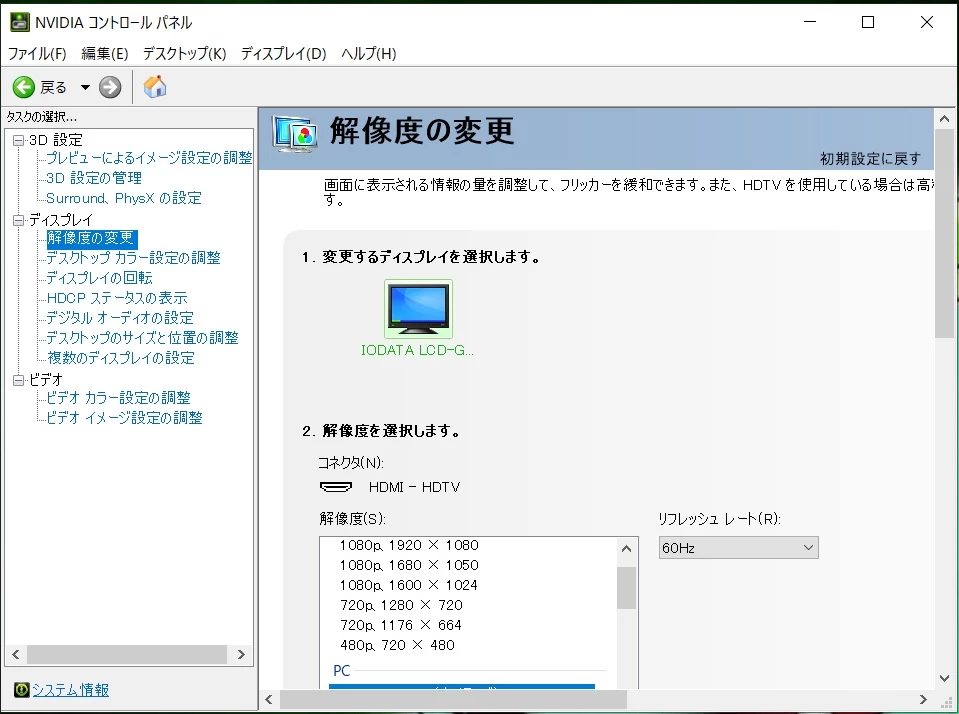The image size is (959, 714).
Task: Open 複数のディスプレイの設定 page
Action: [x=120, y=358]
